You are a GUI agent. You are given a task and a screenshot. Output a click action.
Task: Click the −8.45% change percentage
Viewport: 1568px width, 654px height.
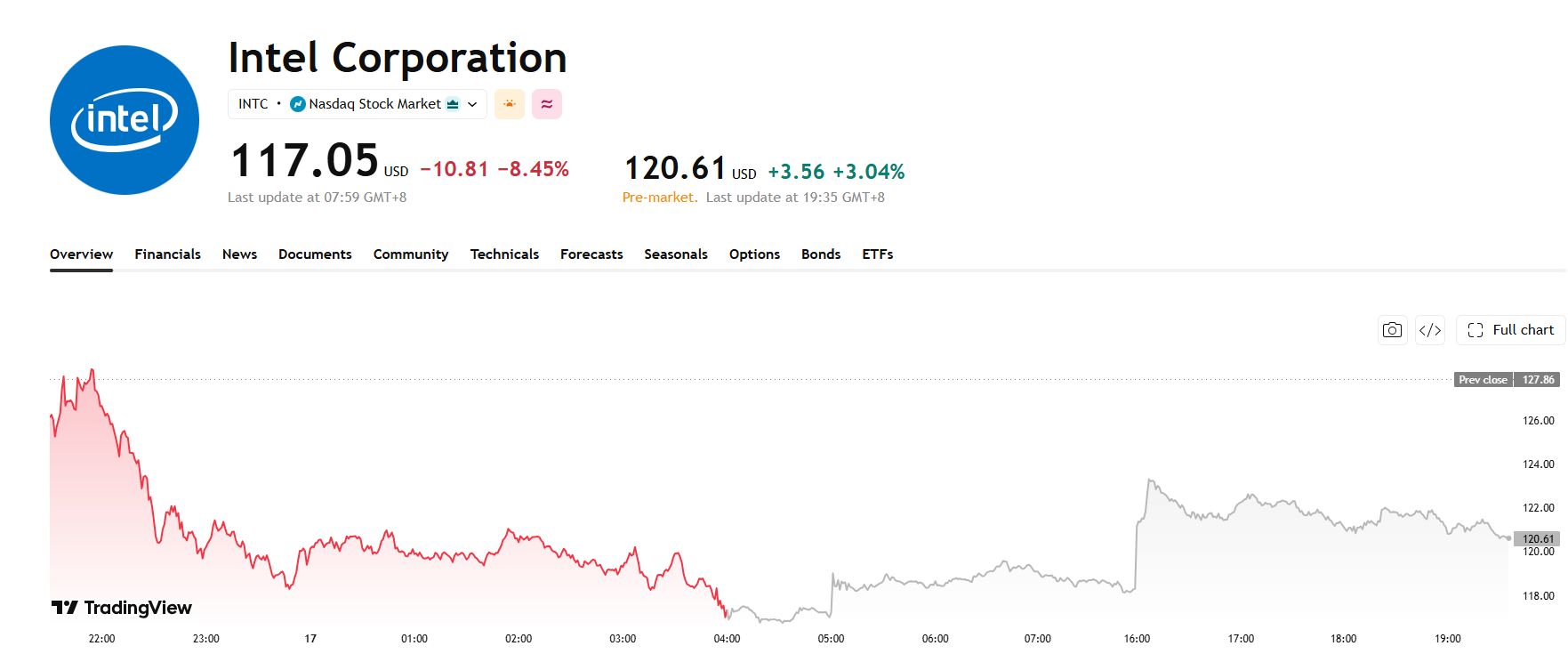click(x=534, y=169)
